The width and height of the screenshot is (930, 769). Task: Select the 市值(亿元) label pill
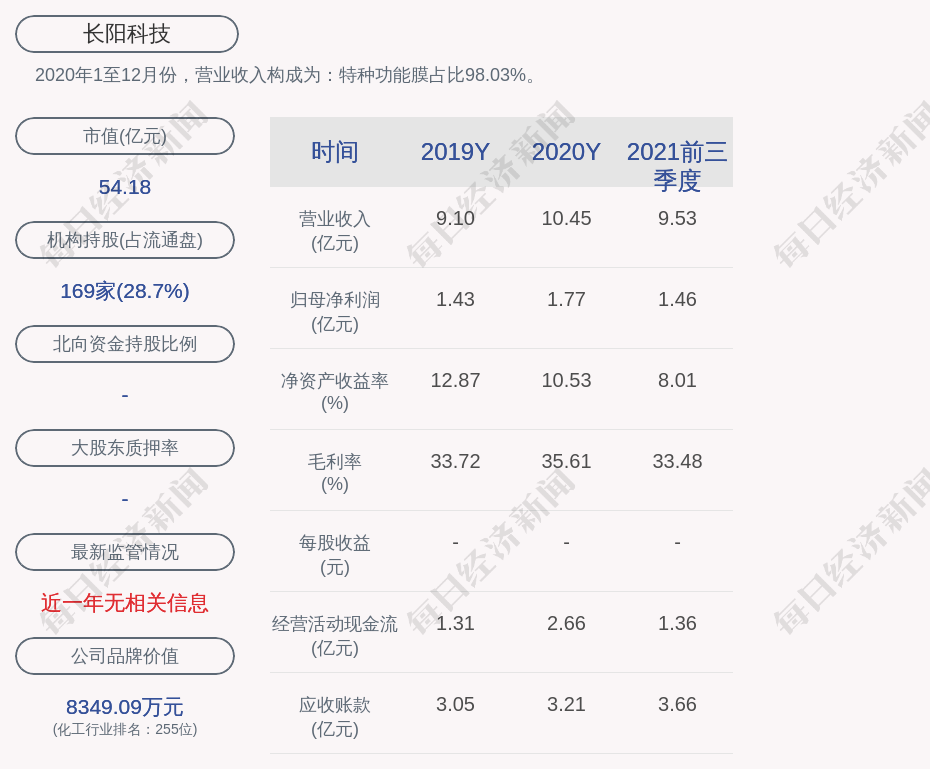(x=125, y=136)
